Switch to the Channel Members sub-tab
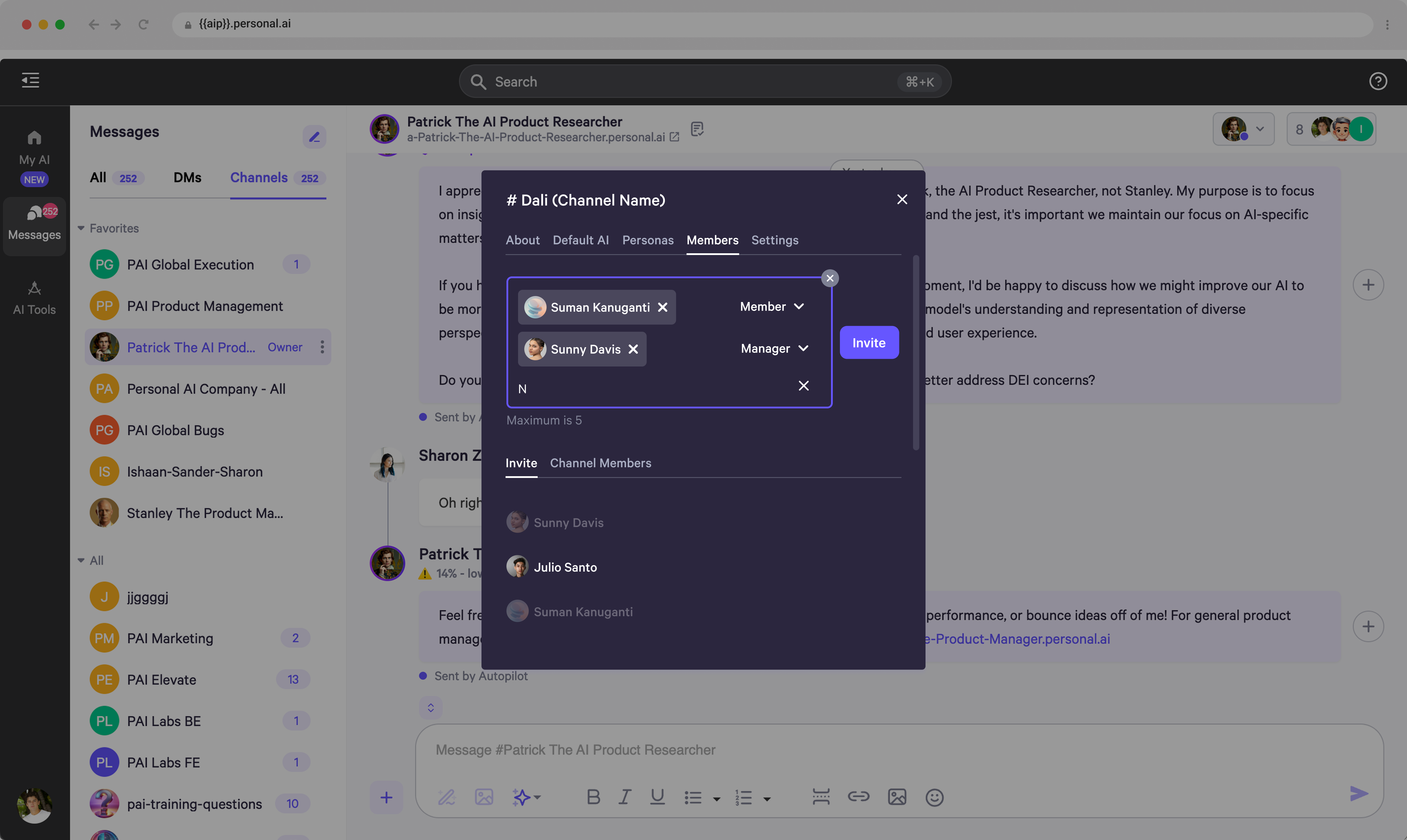Screen dimensions: 1407x840 point(600,463)
